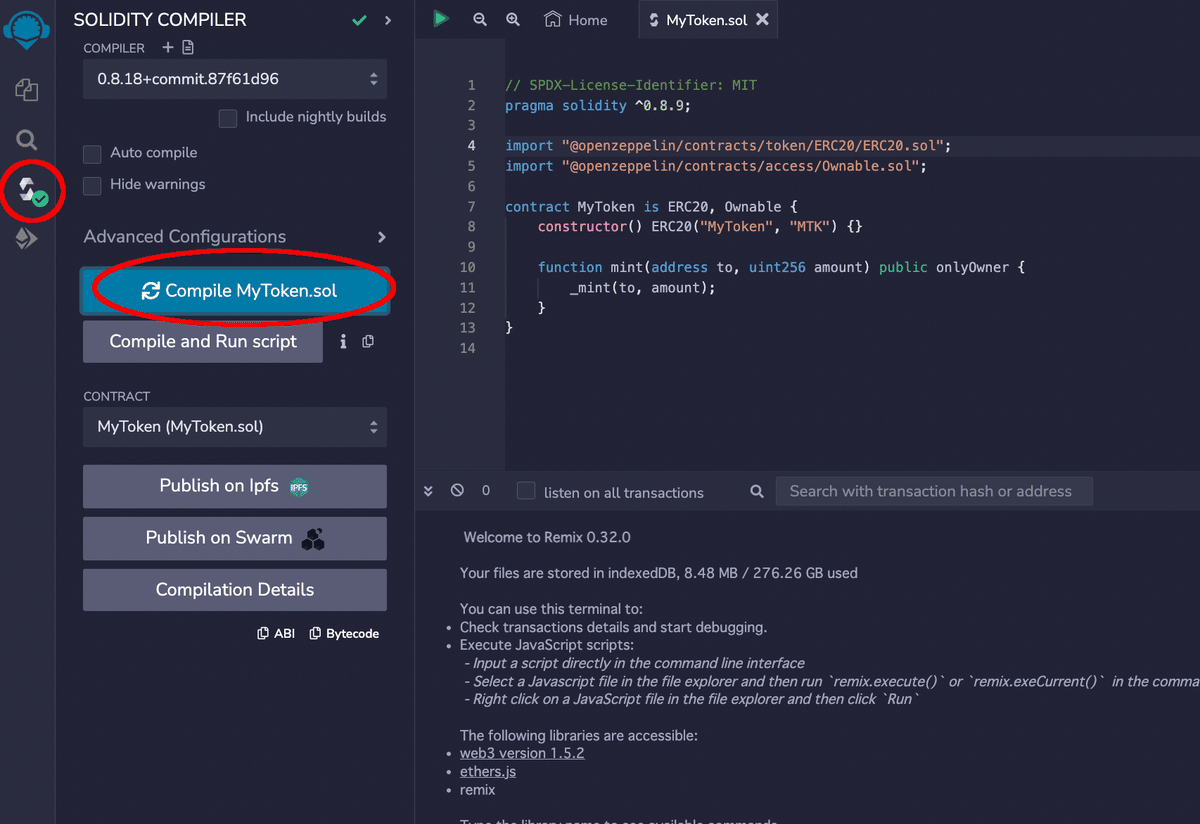Click Publish on Swarm button

tap(235, 538)
